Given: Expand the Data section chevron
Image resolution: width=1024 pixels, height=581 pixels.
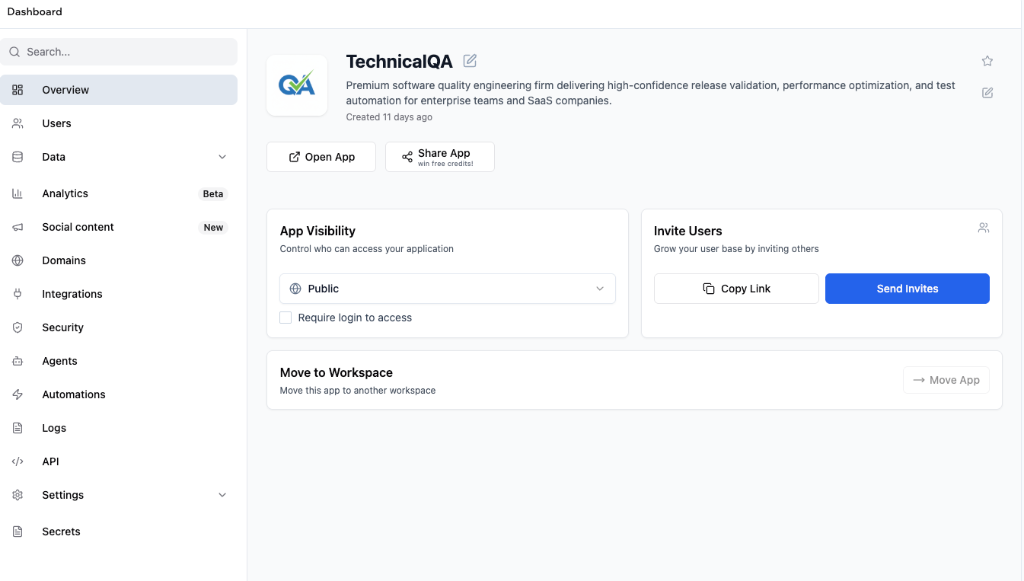Looking at the screenshot, I should pyautogui.click(x=222, y=157).
